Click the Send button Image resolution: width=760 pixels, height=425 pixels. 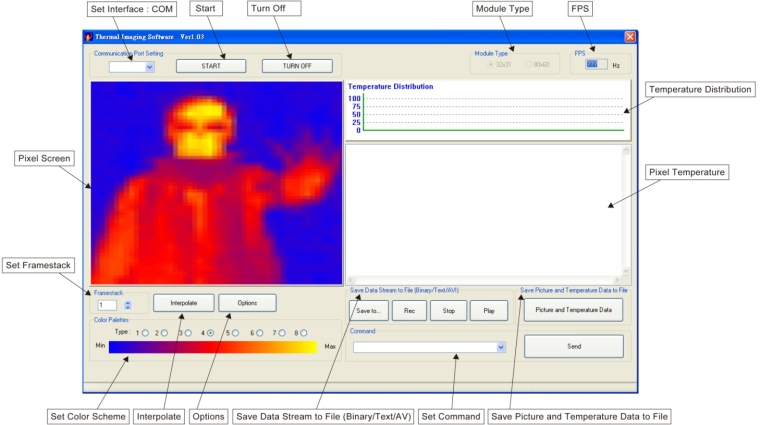(x=573, y=346)
